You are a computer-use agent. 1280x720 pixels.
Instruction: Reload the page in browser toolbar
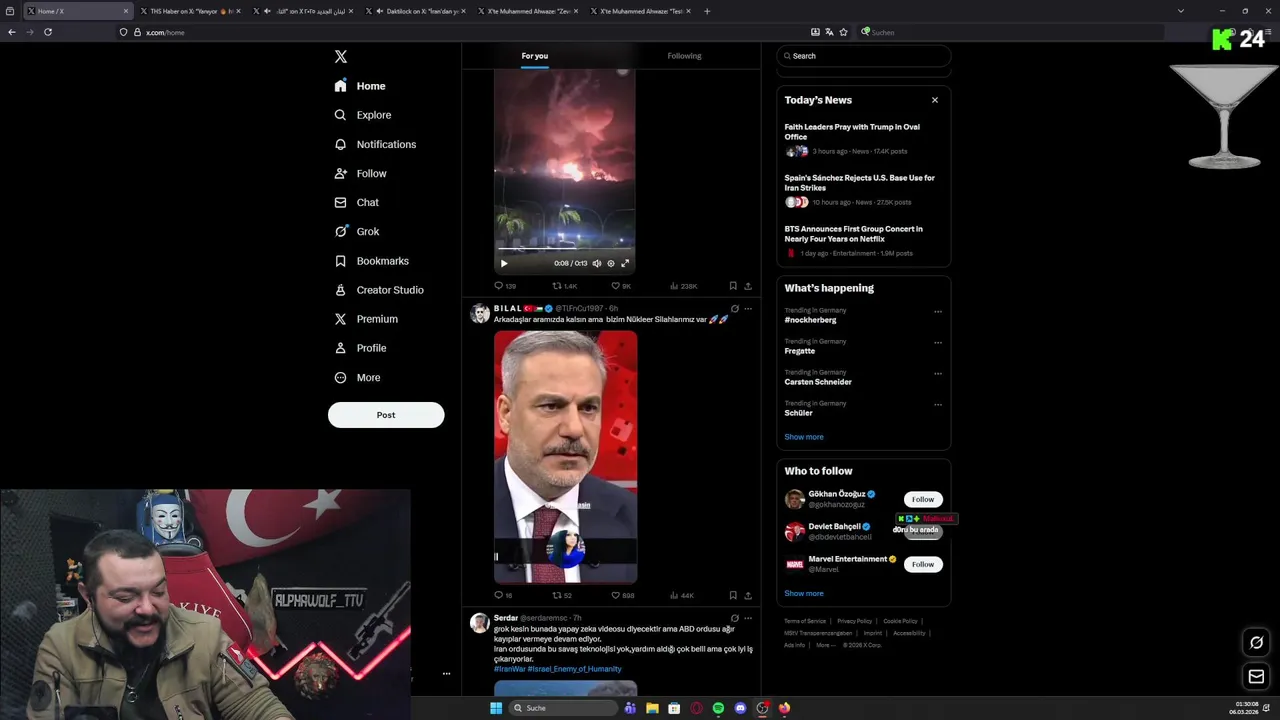pyautogui.click(x=47, y=32)
